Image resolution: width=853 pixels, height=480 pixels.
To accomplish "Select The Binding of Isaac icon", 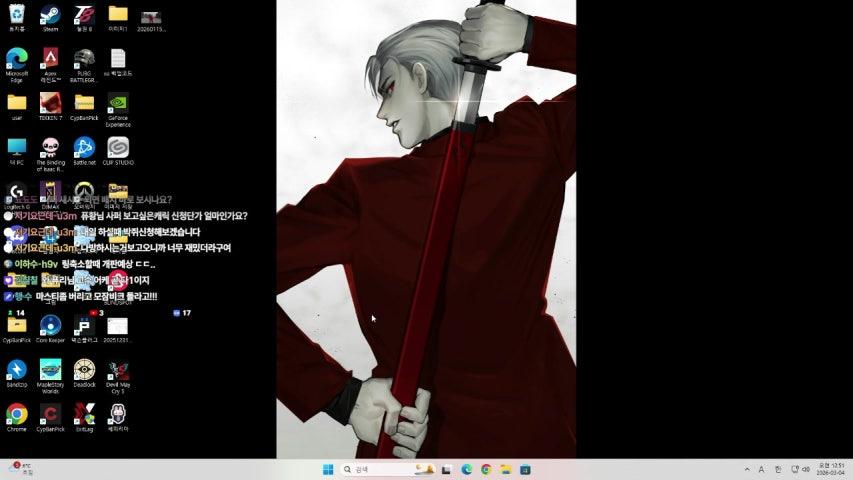I will coord(50,147).
